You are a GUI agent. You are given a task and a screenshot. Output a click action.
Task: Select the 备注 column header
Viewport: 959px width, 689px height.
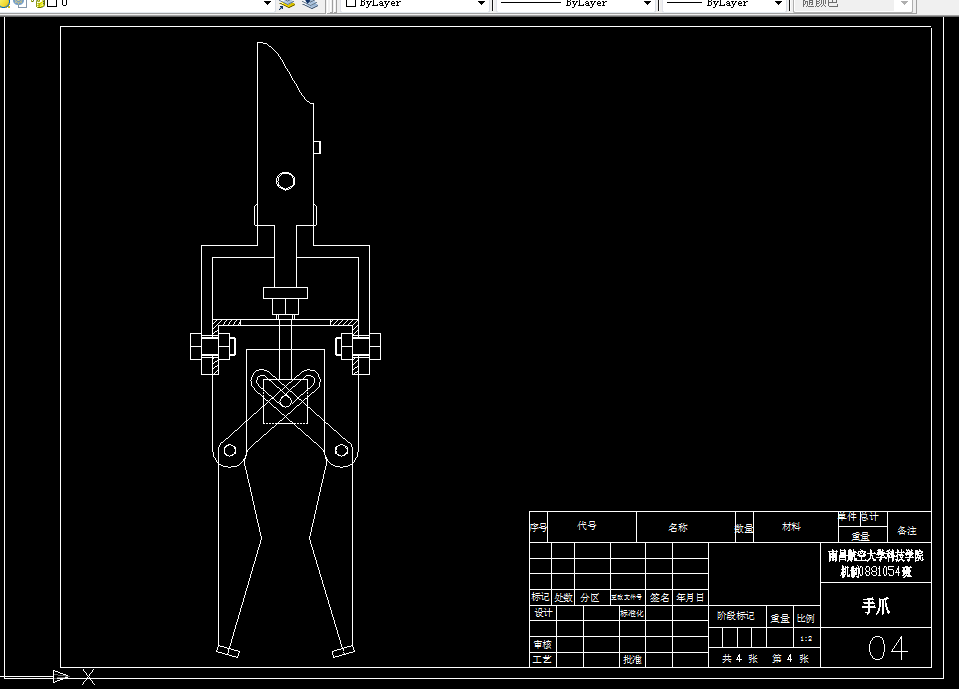(906, 531)
